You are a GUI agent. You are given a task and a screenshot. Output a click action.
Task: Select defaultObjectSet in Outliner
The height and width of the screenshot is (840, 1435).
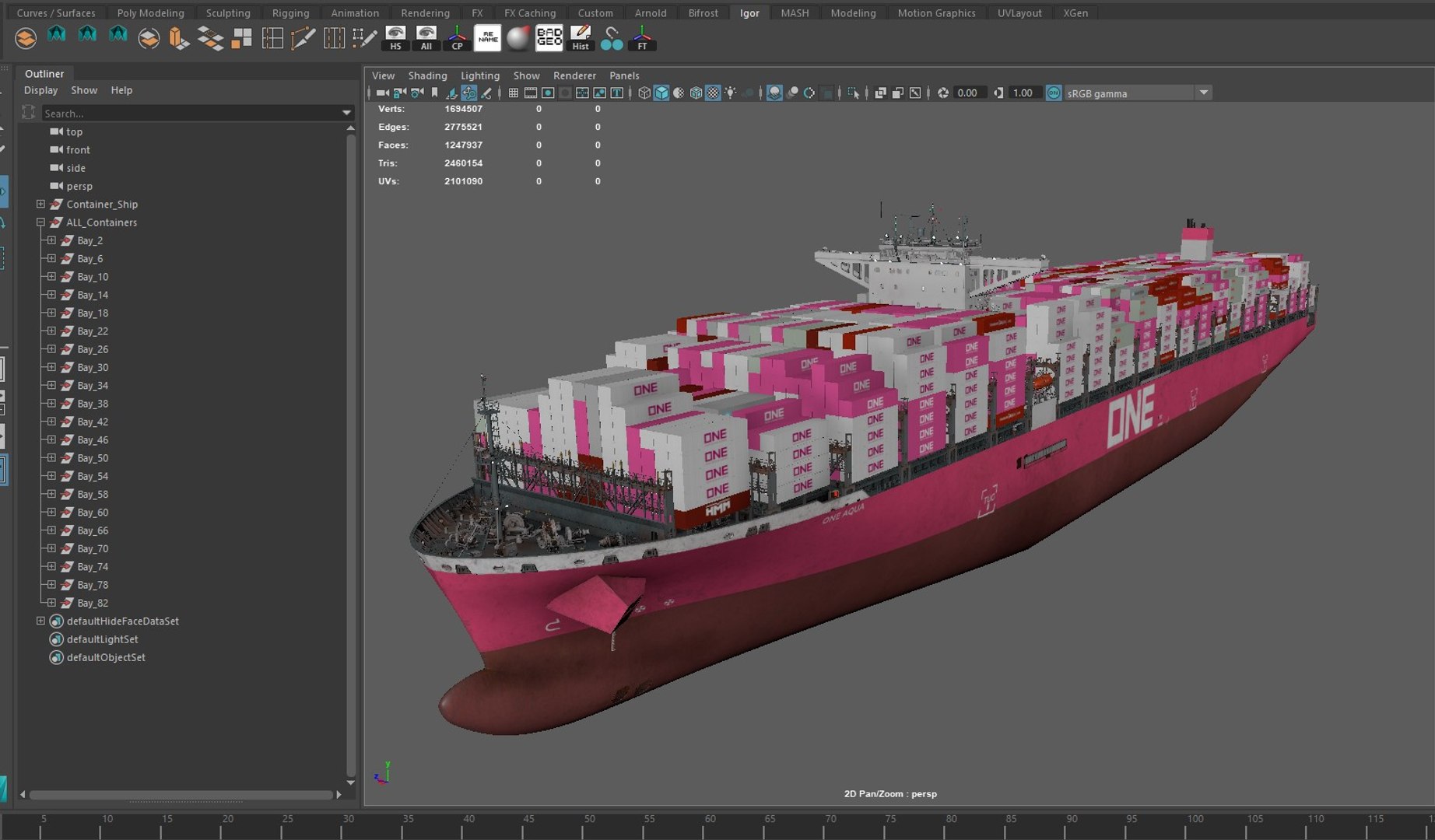click(106, 657)
